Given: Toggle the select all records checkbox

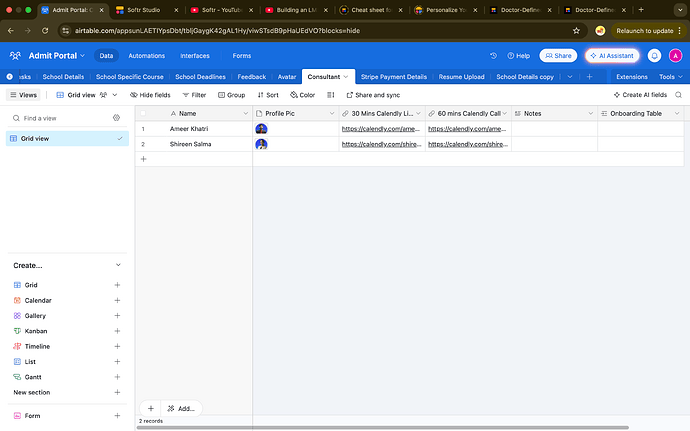Looking at the screenshot, I should tap(143, 113).
